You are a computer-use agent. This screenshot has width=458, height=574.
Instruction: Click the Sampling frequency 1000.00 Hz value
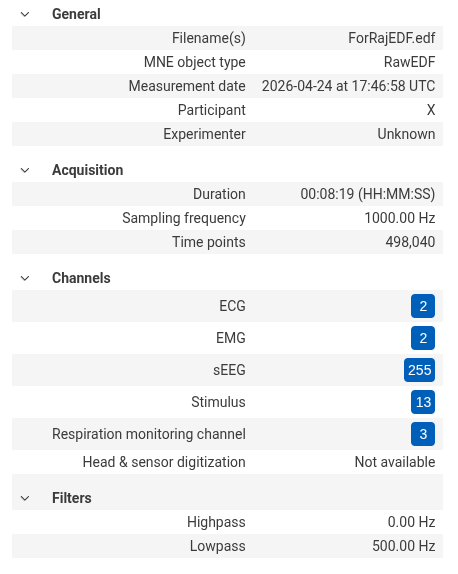(x=400, y=218)
